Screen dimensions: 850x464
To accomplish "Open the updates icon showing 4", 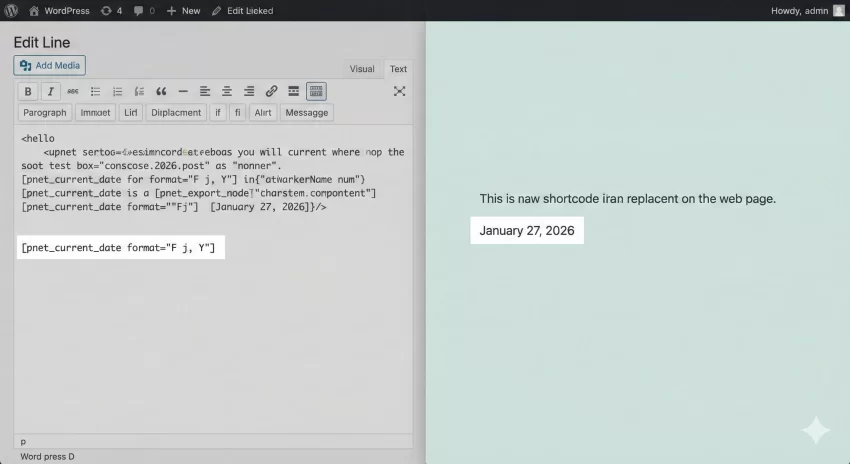I will click(x=111, y=10).
